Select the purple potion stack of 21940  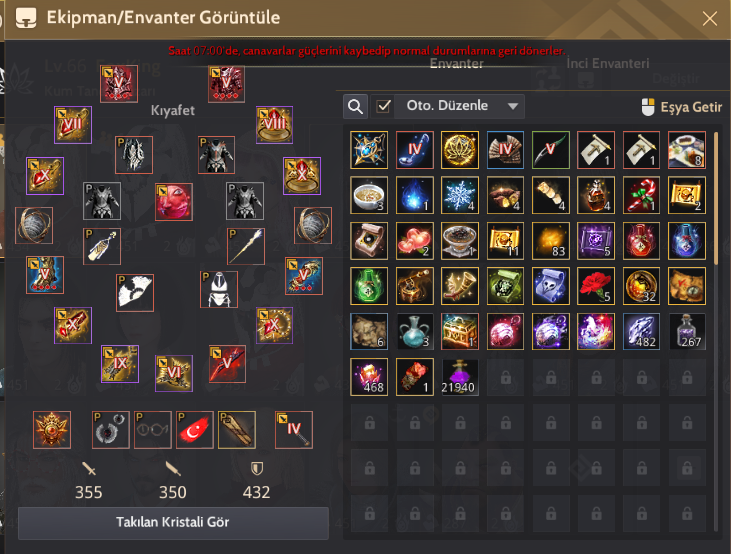tap(459, 377)
